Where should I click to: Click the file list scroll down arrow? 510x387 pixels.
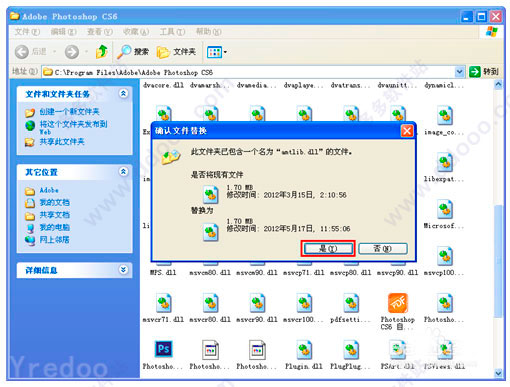click(x=498, y=373)
